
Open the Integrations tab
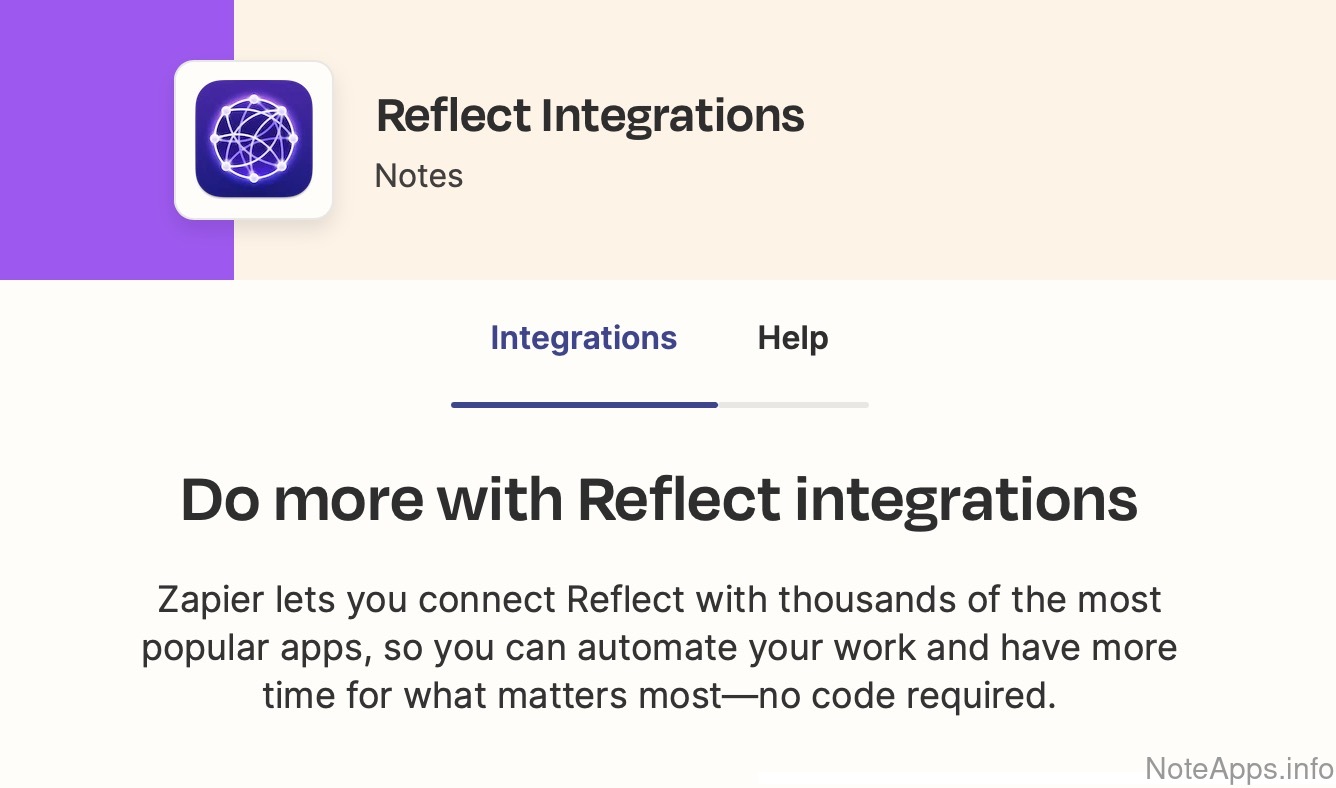(583, 338)
